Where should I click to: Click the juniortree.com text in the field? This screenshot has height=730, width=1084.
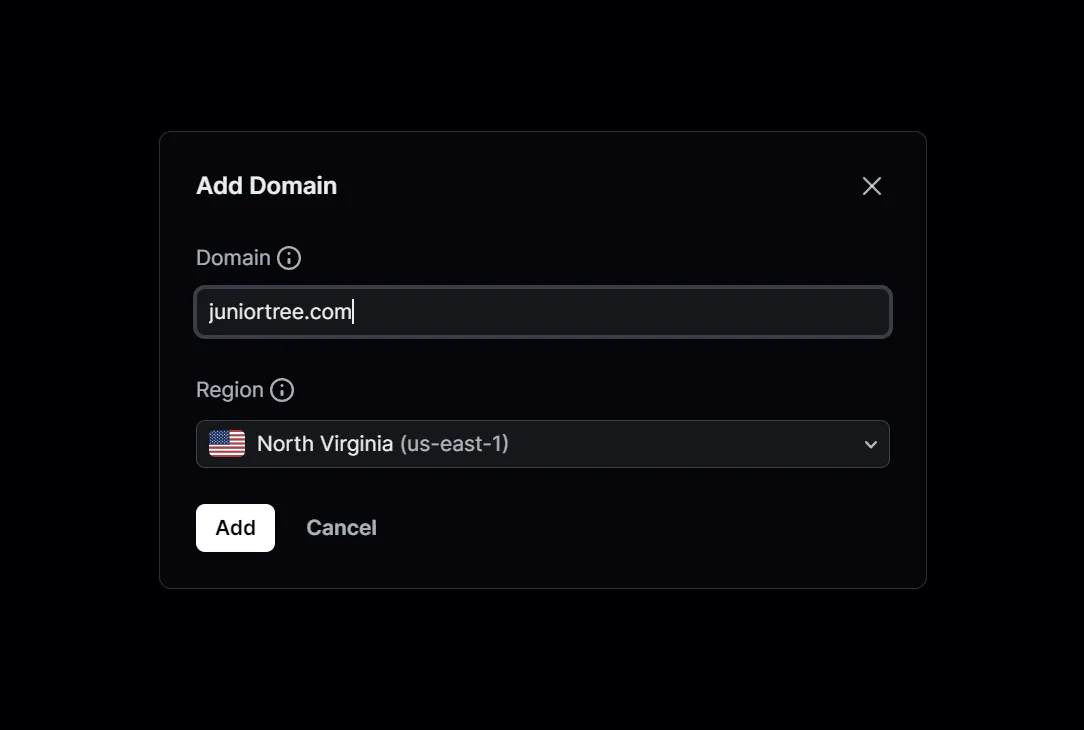pyautogui.click(x=280, y=312)
